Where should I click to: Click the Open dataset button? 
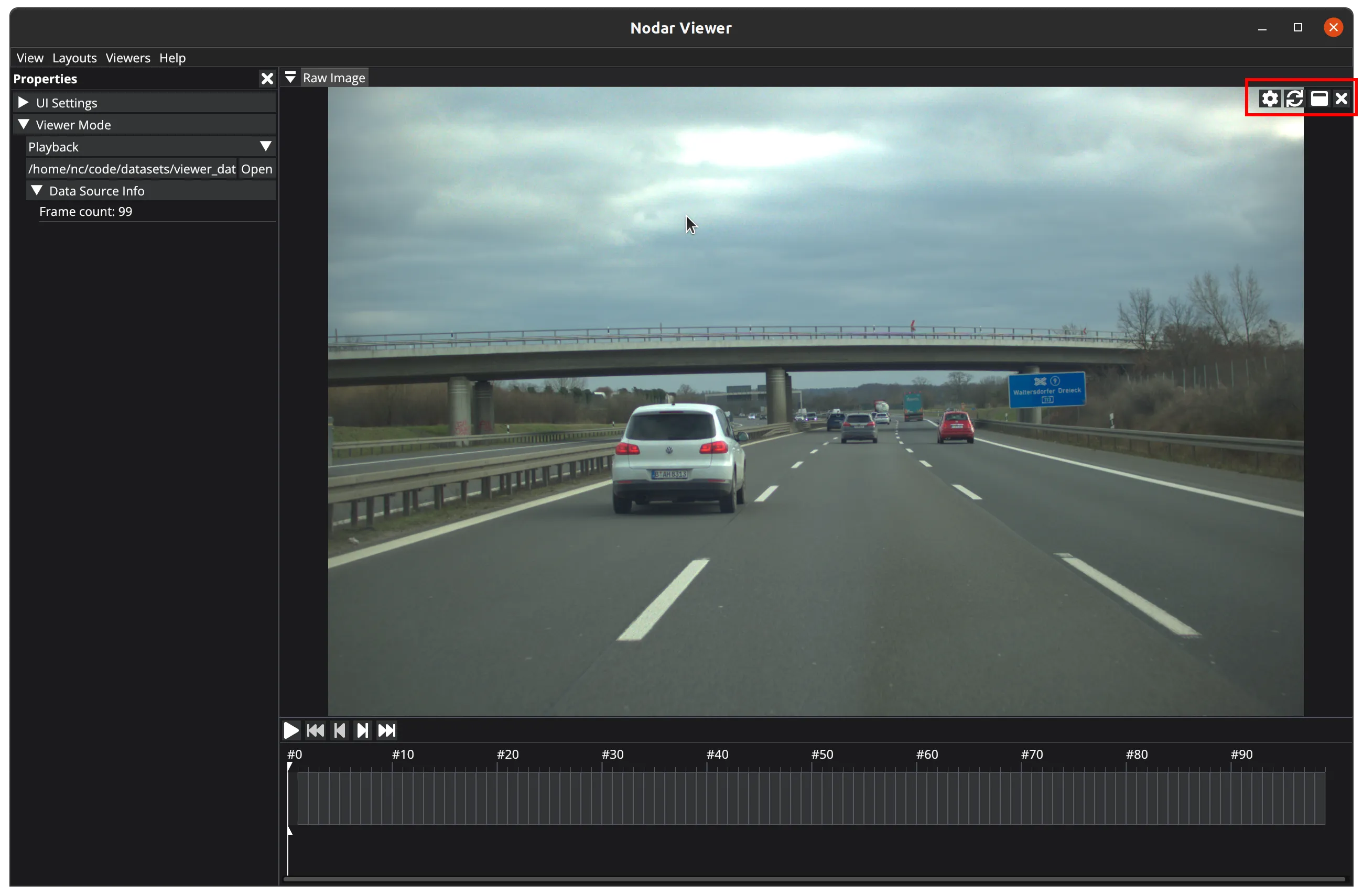point(256,169)
